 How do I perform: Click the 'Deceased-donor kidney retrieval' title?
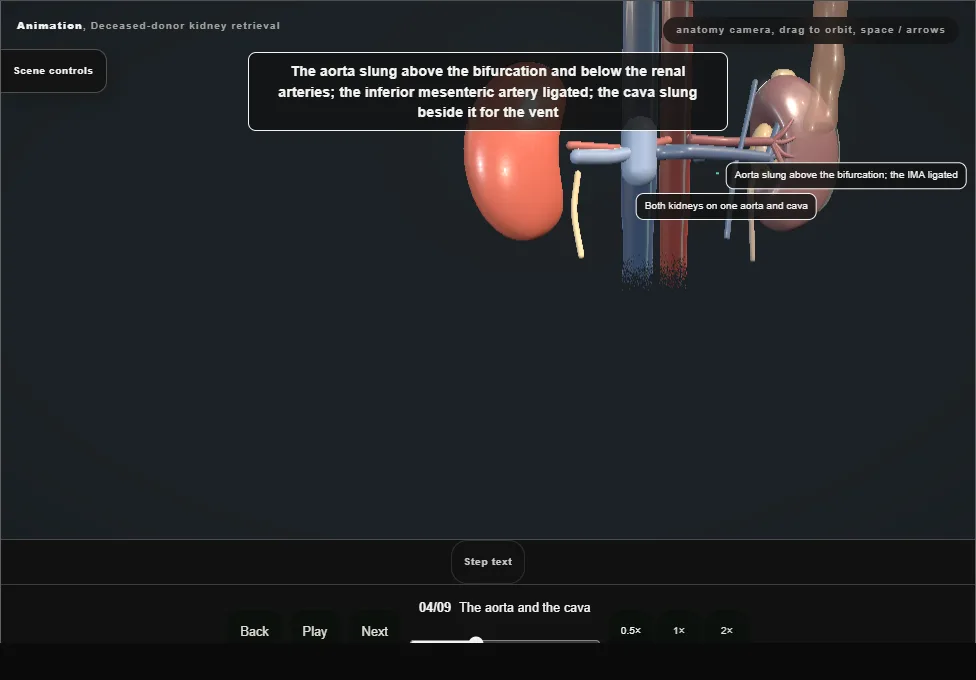(185, 26)
